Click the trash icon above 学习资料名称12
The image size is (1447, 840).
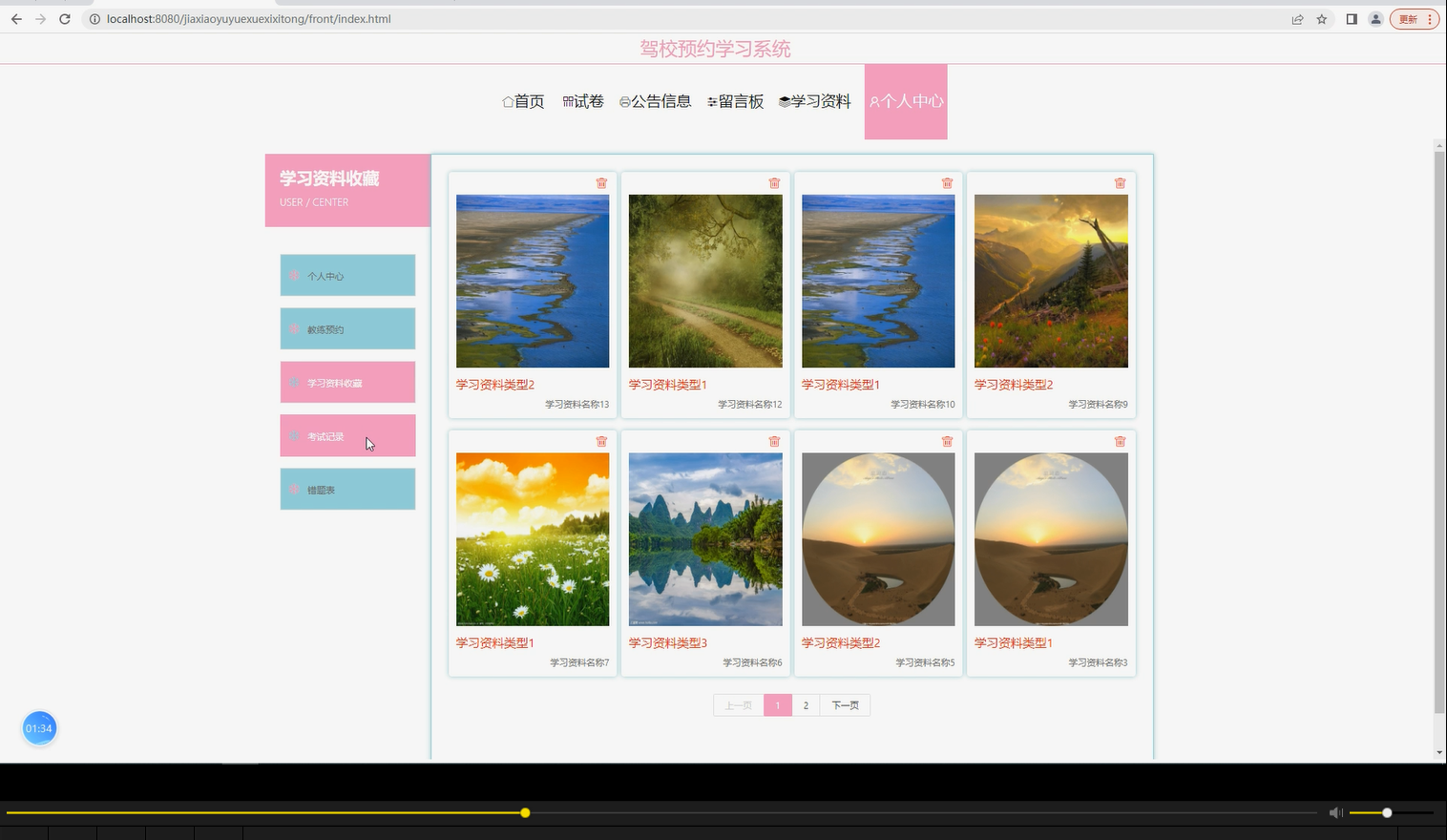[773, 182]
